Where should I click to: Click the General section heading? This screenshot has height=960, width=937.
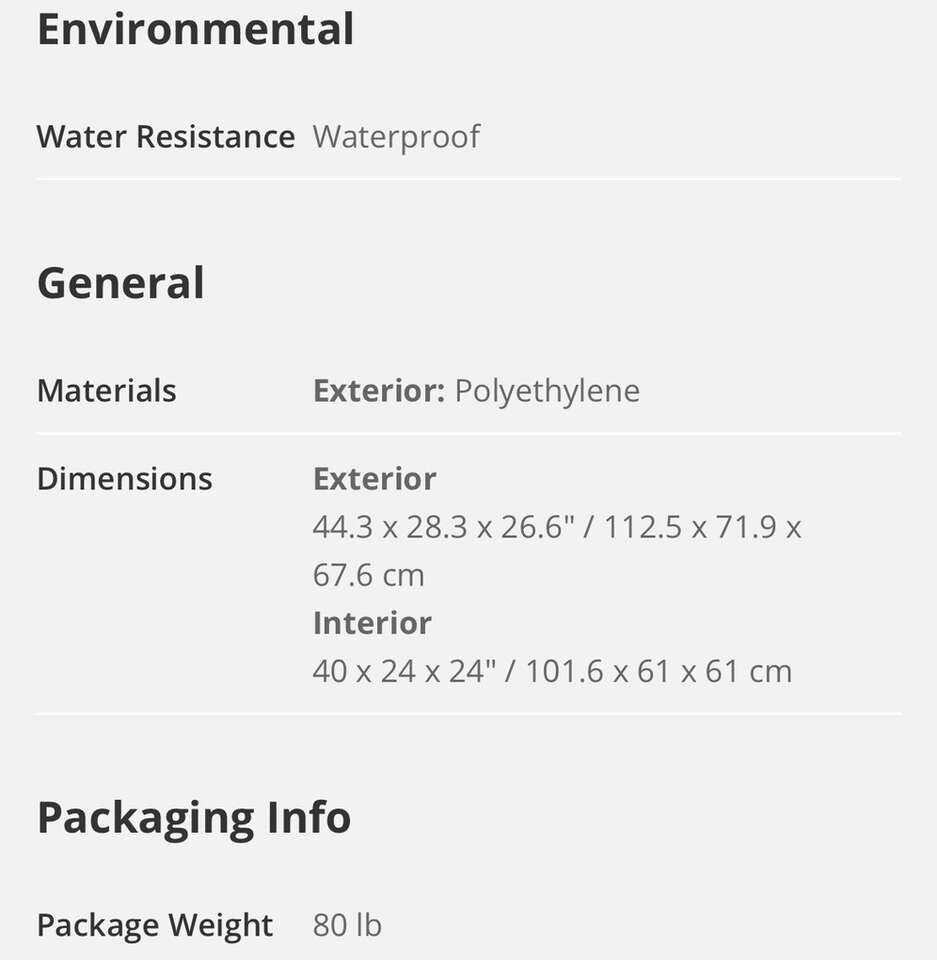pos(120,283)
